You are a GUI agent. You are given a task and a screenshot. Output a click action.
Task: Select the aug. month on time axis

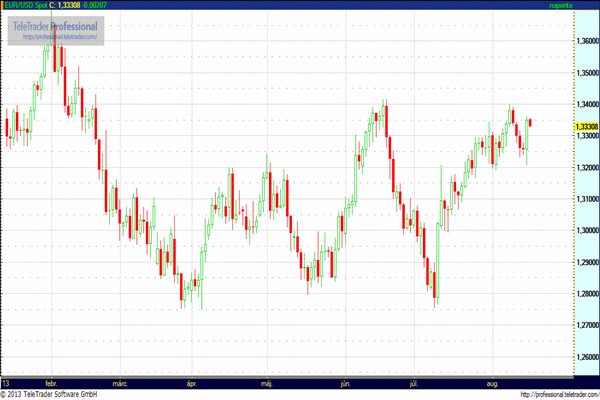pyautogui.click(x=491, y=383)
